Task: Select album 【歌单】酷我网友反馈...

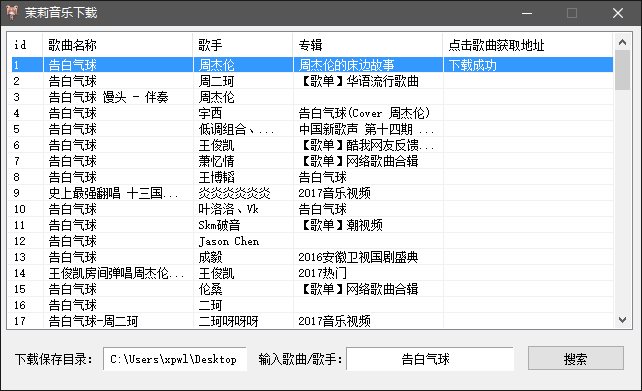Action: pyautogui.click(x=366, y=145)
